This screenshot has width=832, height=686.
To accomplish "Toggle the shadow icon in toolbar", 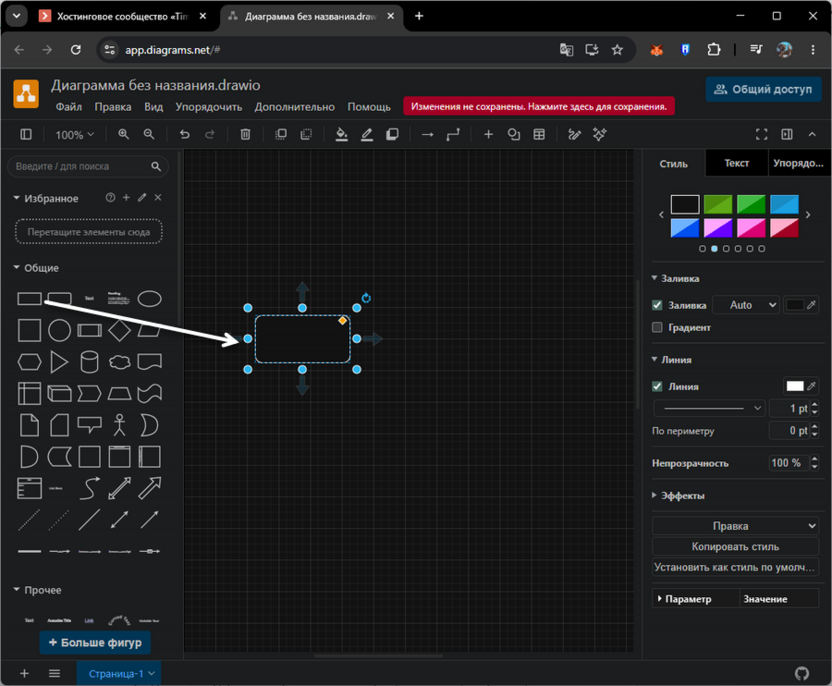I will tap(392, 135).
